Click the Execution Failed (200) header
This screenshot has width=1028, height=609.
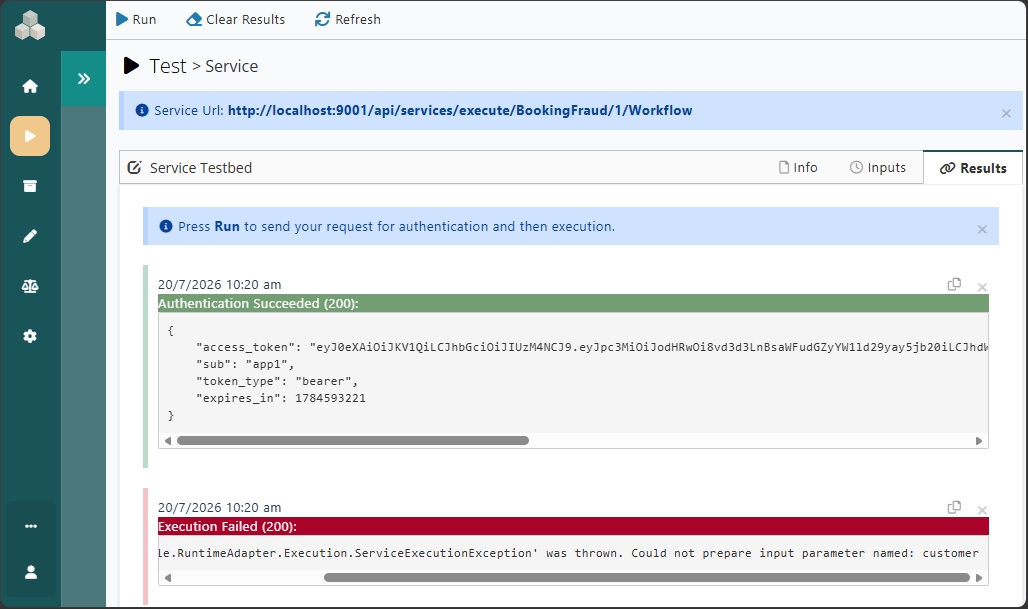pos(573,526)
